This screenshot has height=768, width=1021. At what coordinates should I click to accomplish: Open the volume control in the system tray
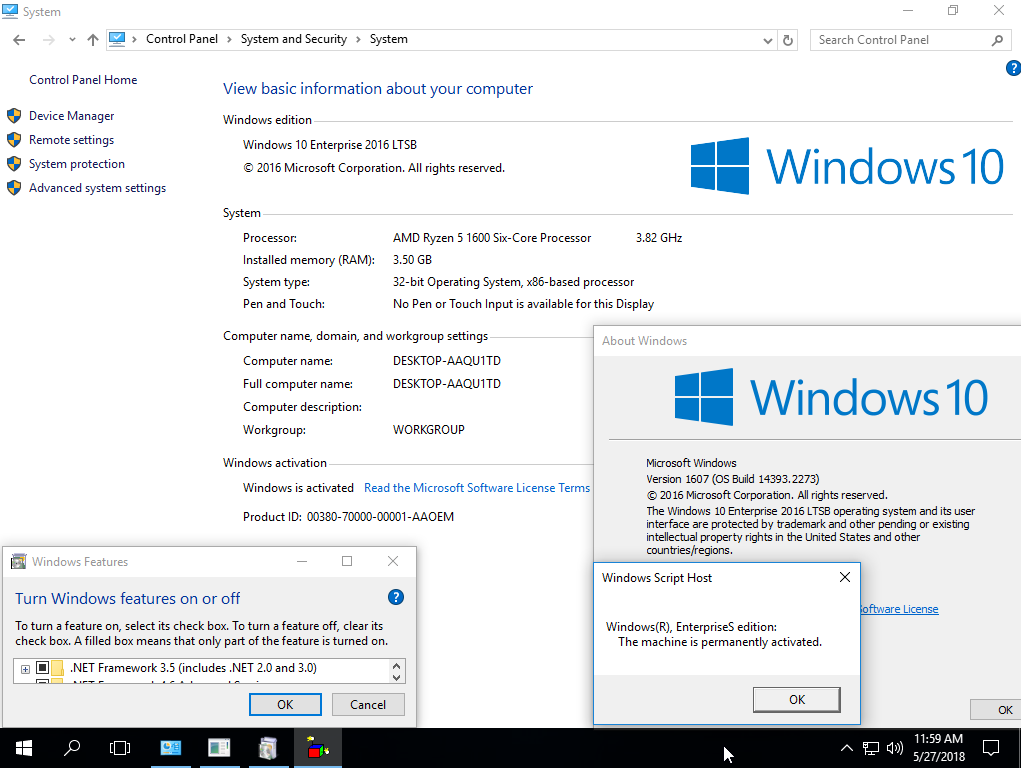[895, 748]
